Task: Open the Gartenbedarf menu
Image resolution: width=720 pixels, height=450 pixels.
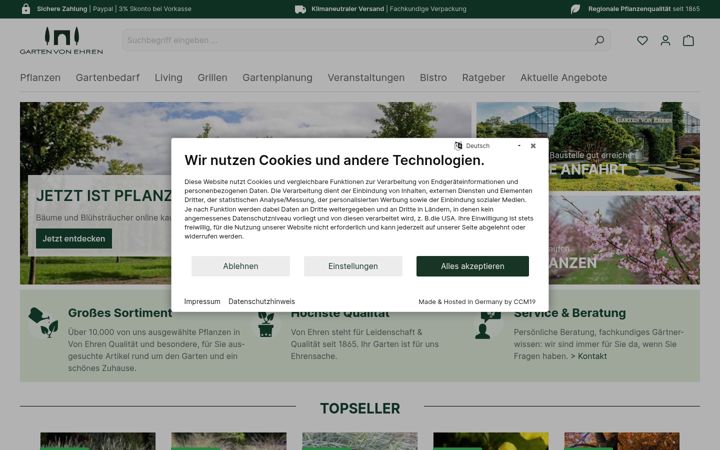Action: click(107, 78)
